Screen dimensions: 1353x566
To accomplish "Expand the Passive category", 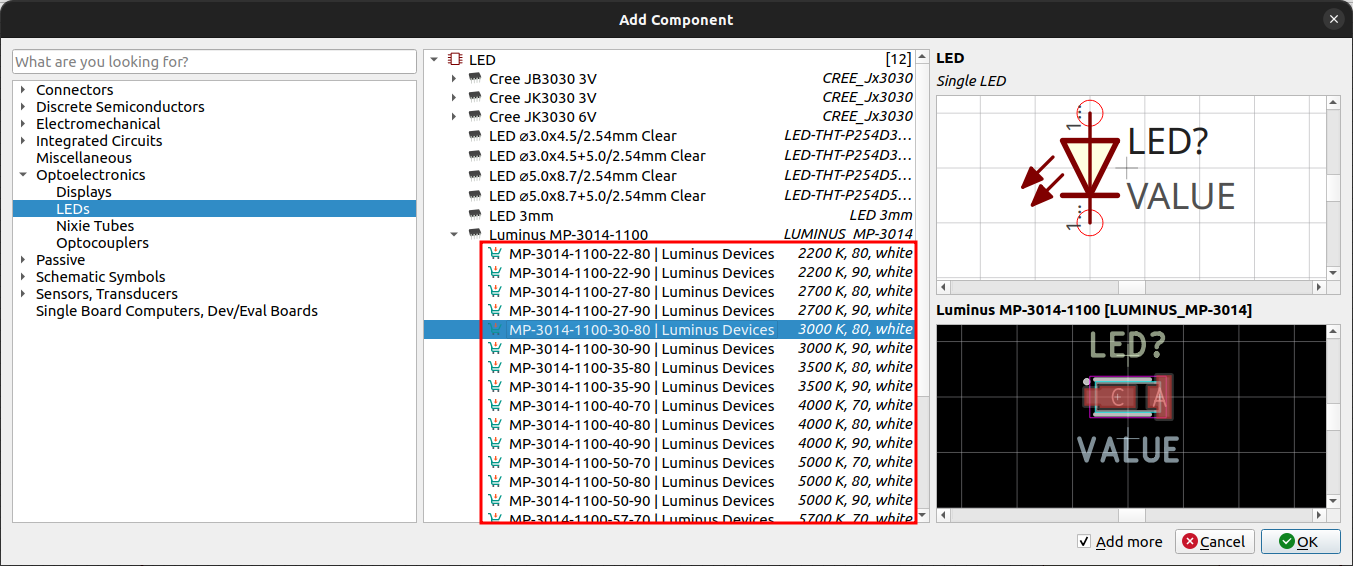I will pos(23,260).
